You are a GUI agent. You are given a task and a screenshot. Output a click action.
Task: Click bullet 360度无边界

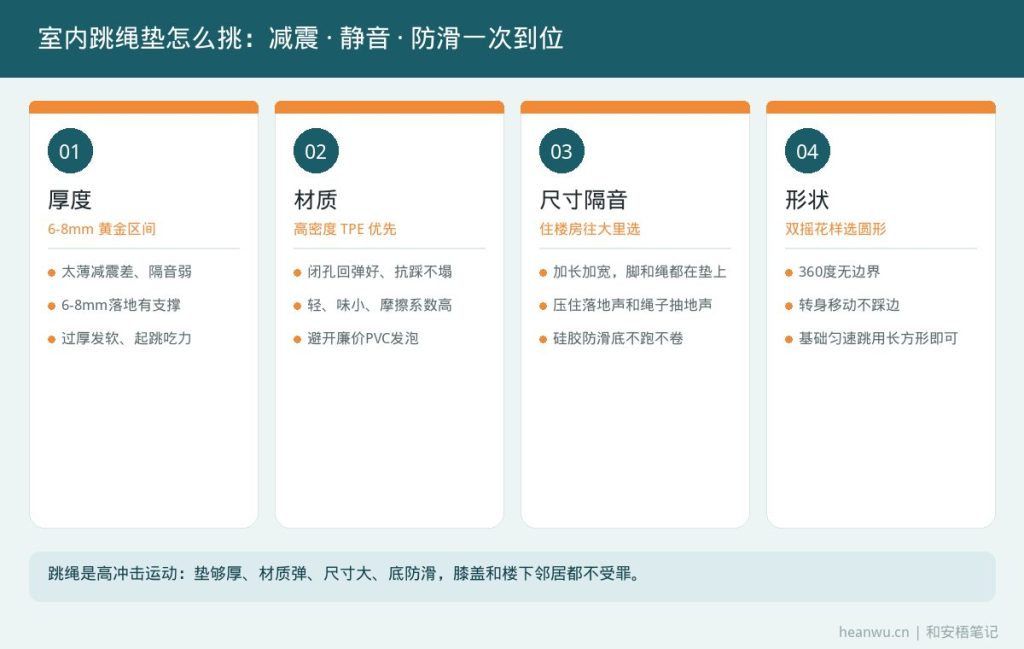(x=839, y=272)
